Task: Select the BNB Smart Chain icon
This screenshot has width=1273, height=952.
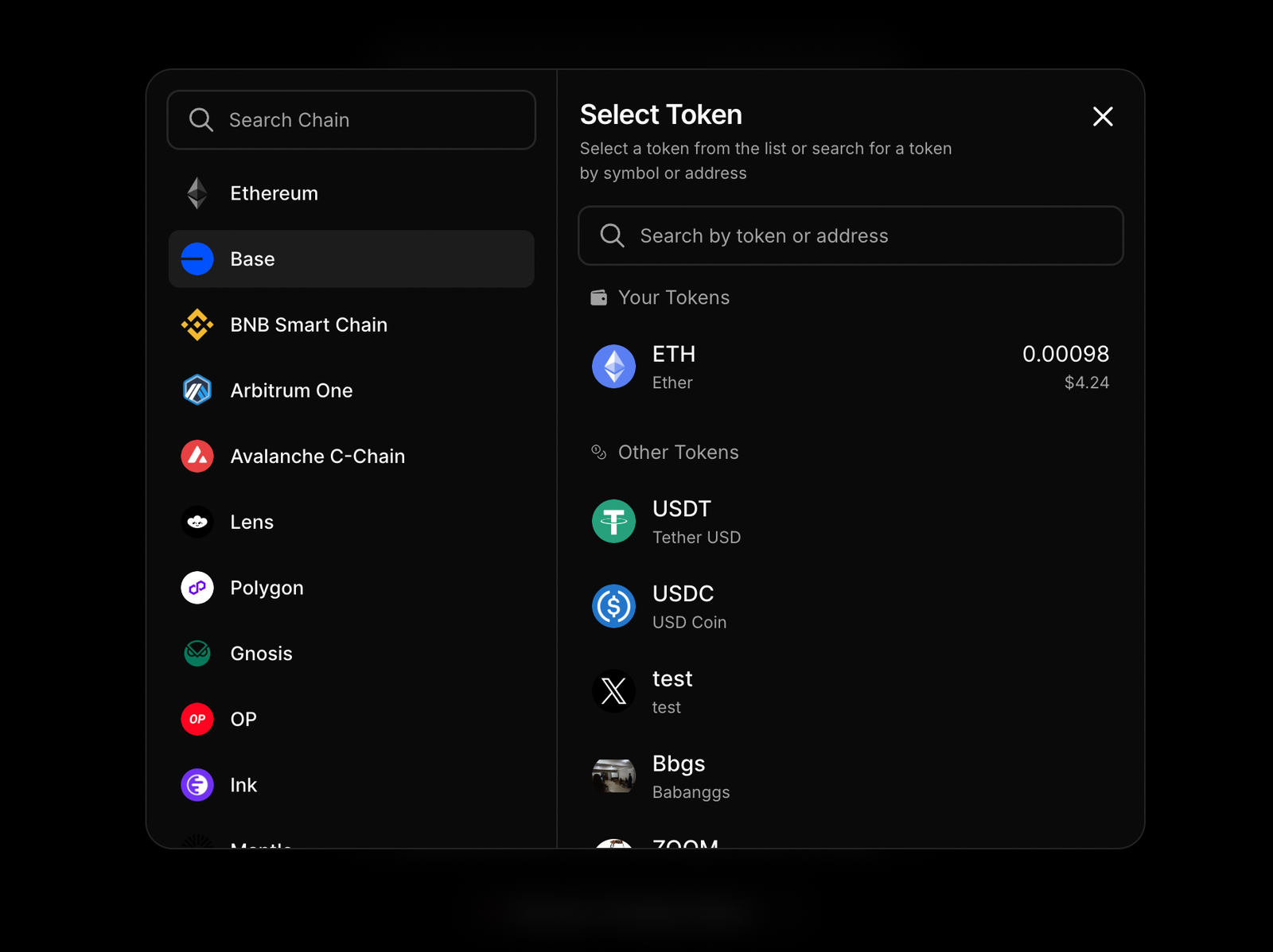Action: [x=197, y=324]
